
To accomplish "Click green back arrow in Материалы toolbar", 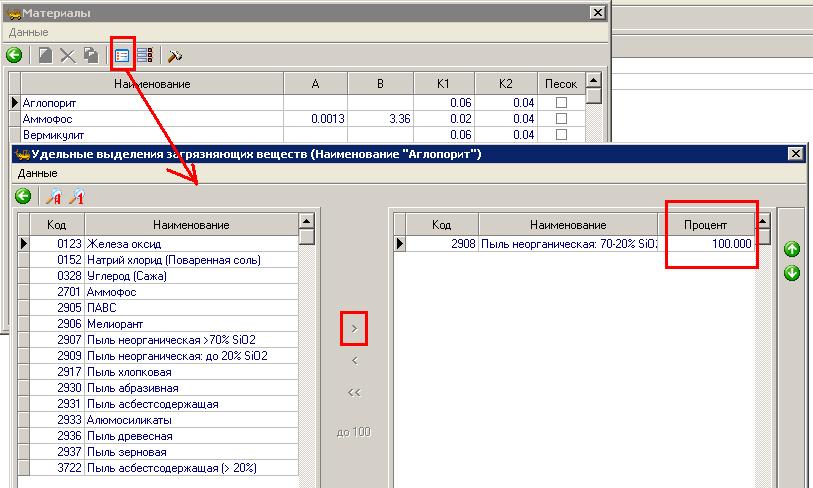I will 14,56.
